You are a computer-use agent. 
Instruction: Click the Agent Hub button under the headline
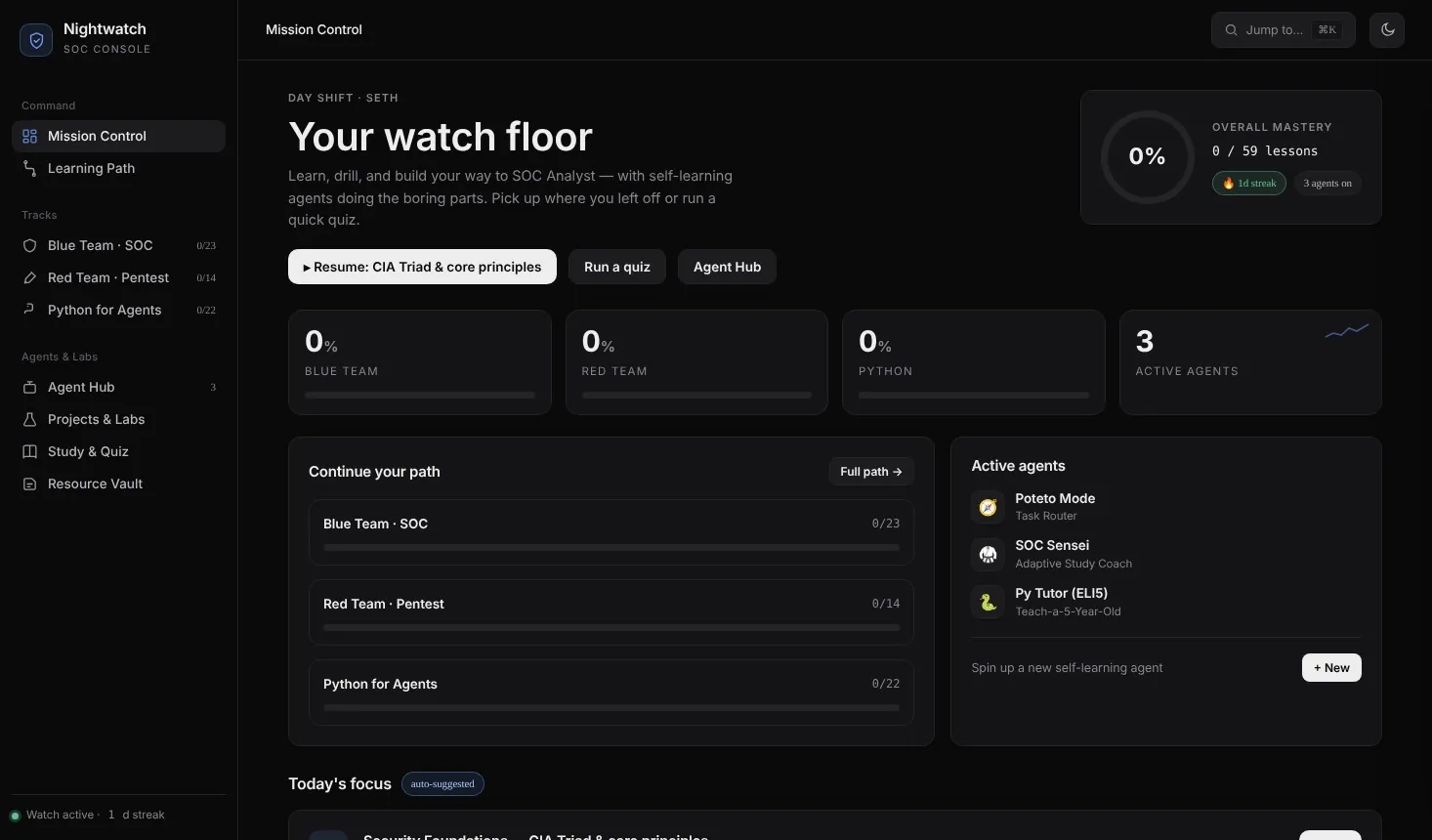pyautogui.click(x=727, y=267)
